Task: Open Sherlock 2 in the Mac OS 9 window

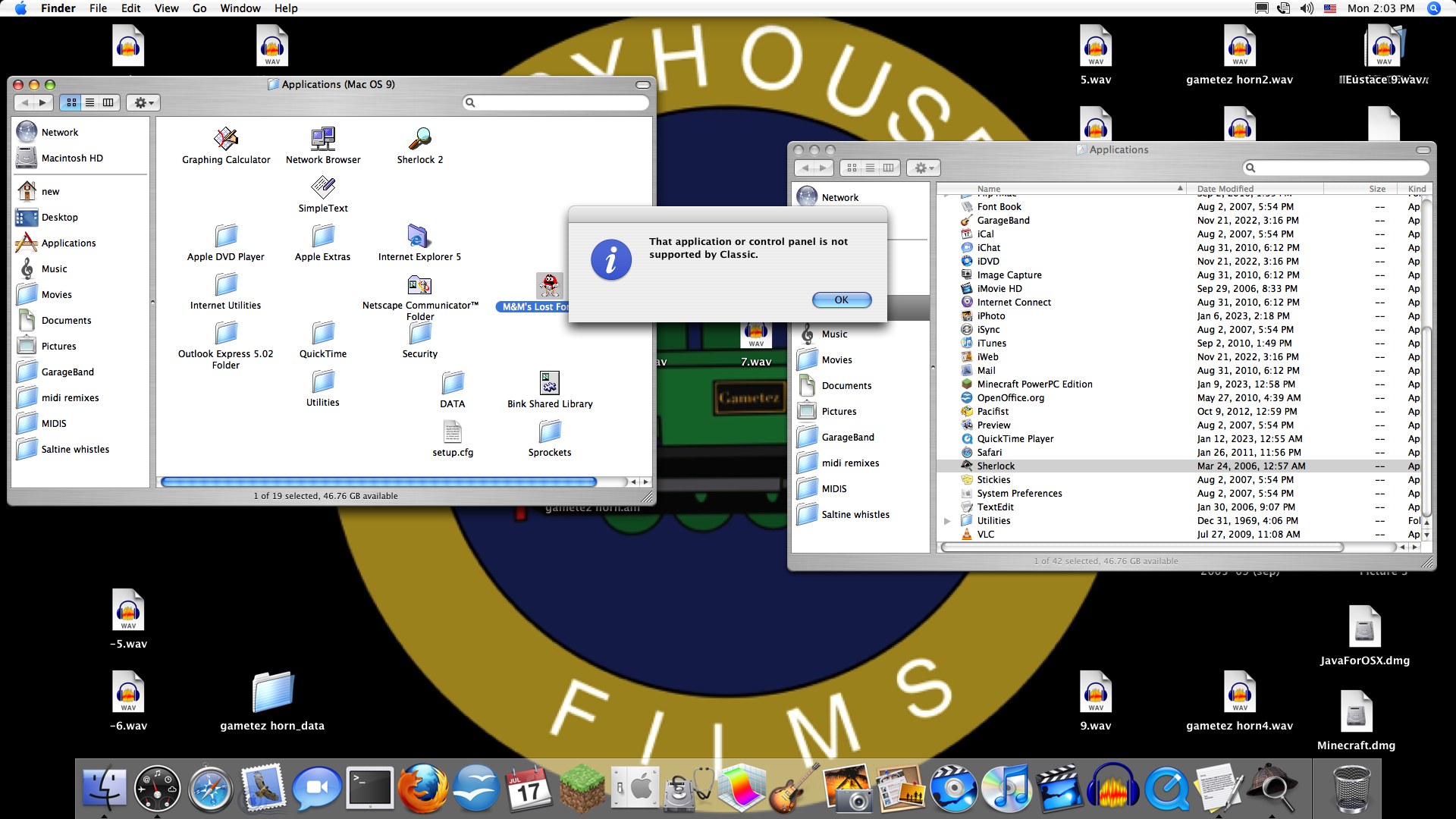Action: [419, 139]
